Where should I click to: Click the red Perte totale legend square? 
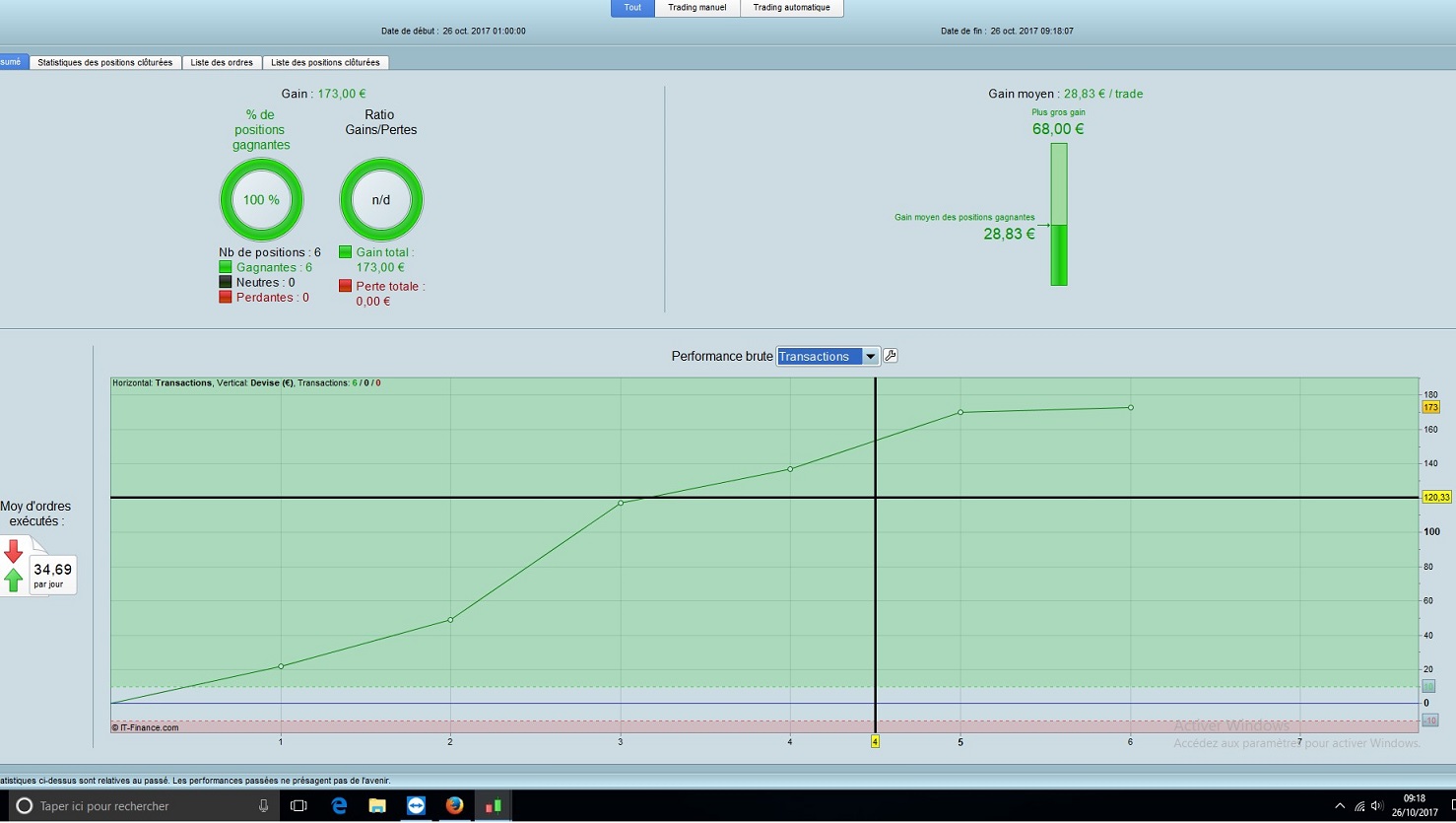[x=345, y=286]
